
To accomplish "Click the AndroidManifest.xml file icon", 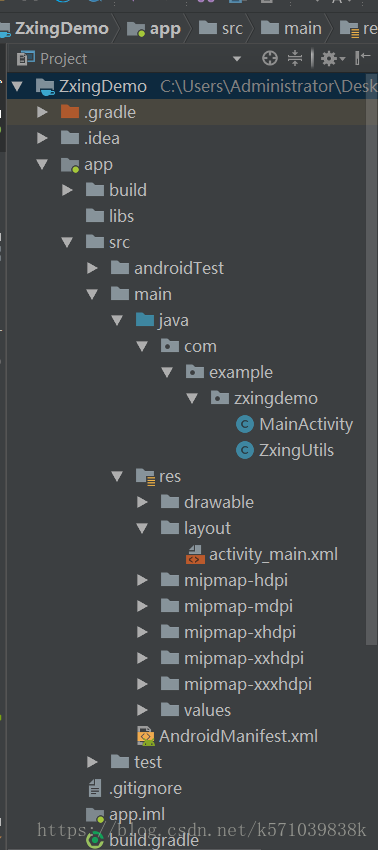I will point(145,737).
